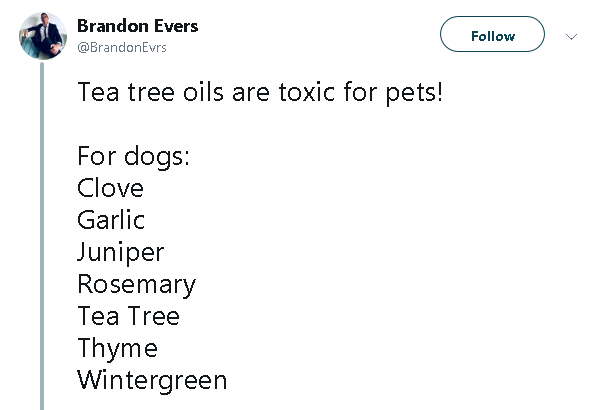Screen dimensions: 600x410
Task: Click the word "Rosemary" in the list
Action: pos(136,285)
